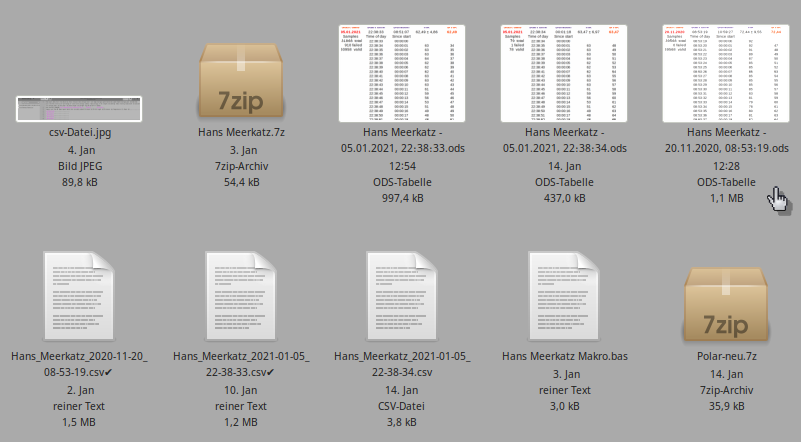
Task: Click the '437,0 kB' size text
Action: pos(564,198)
